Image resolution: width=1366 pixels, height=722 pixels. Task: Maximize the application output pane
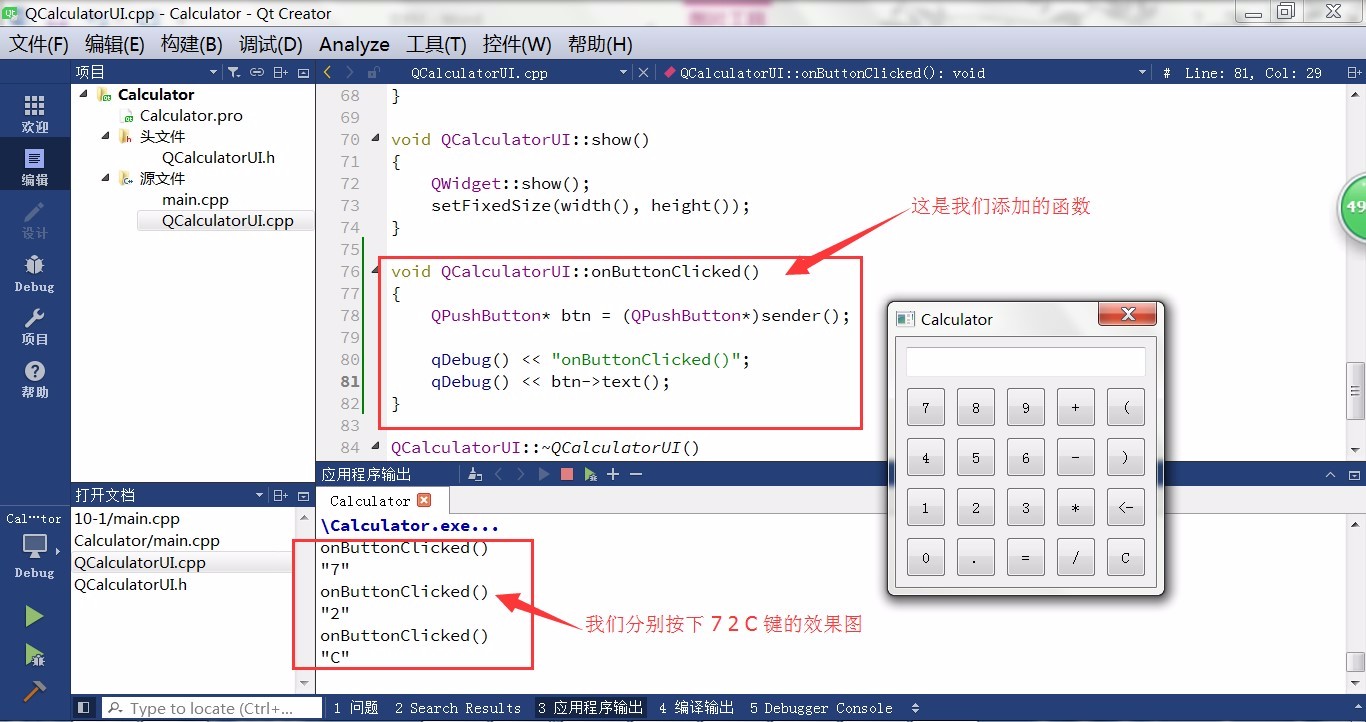tap(1330, 475)
